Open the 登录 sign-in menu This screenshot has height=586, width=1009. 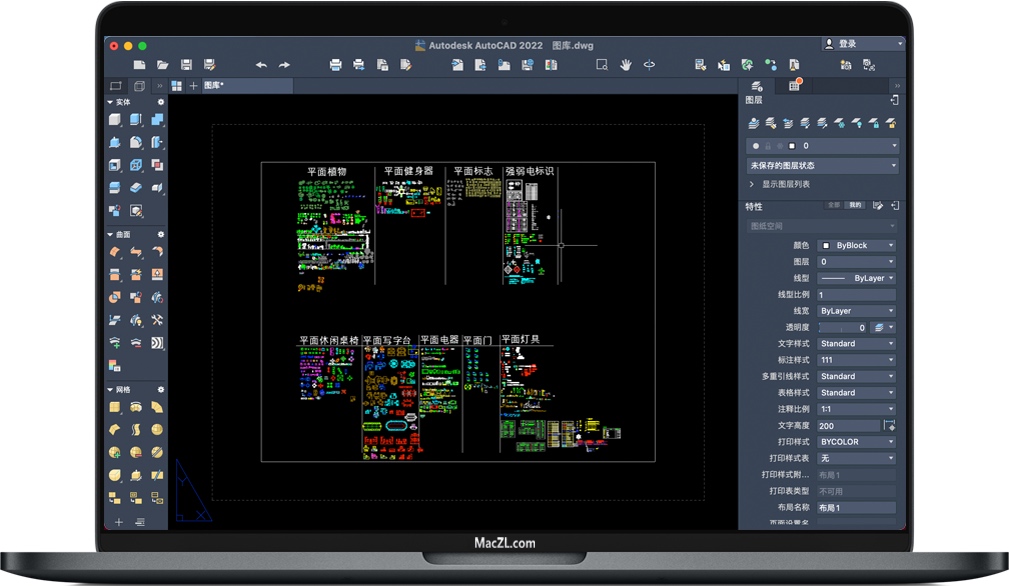point(862,44)
